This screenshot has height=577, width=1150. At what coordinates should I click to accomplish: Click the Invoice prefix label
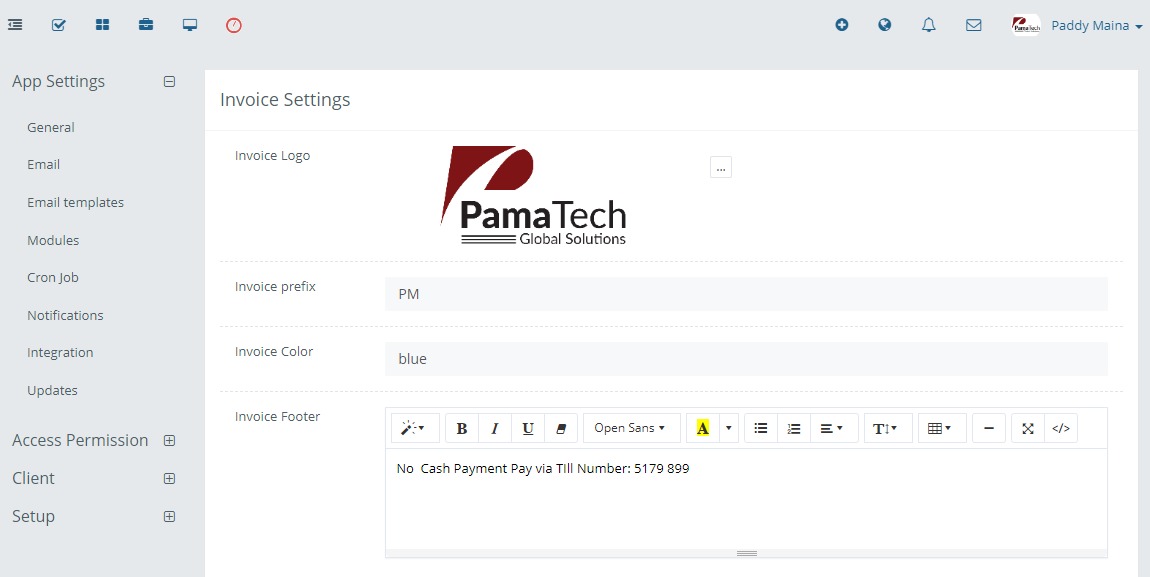(275, 287)
